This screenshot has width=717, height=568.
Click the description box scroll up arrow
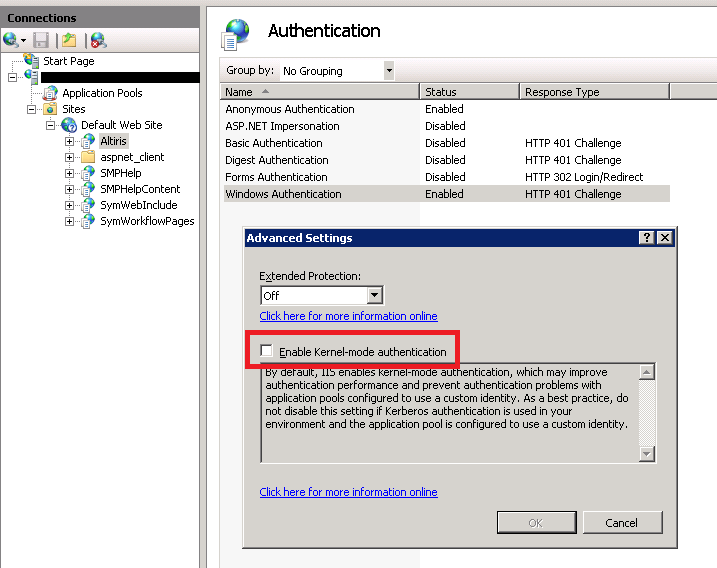coord(647,372)
